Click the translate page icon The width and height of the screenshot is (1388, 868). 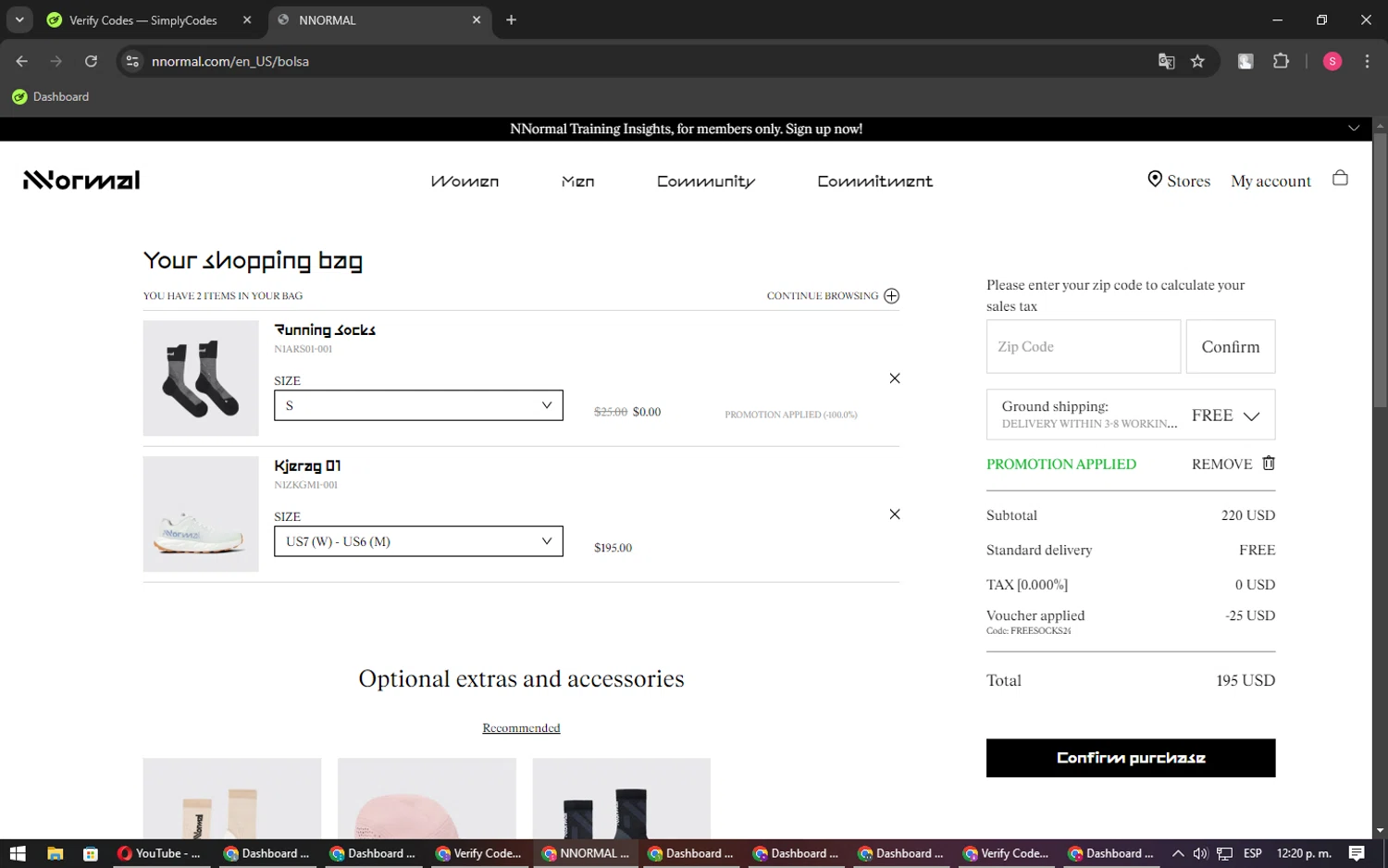coord(1166,61)
